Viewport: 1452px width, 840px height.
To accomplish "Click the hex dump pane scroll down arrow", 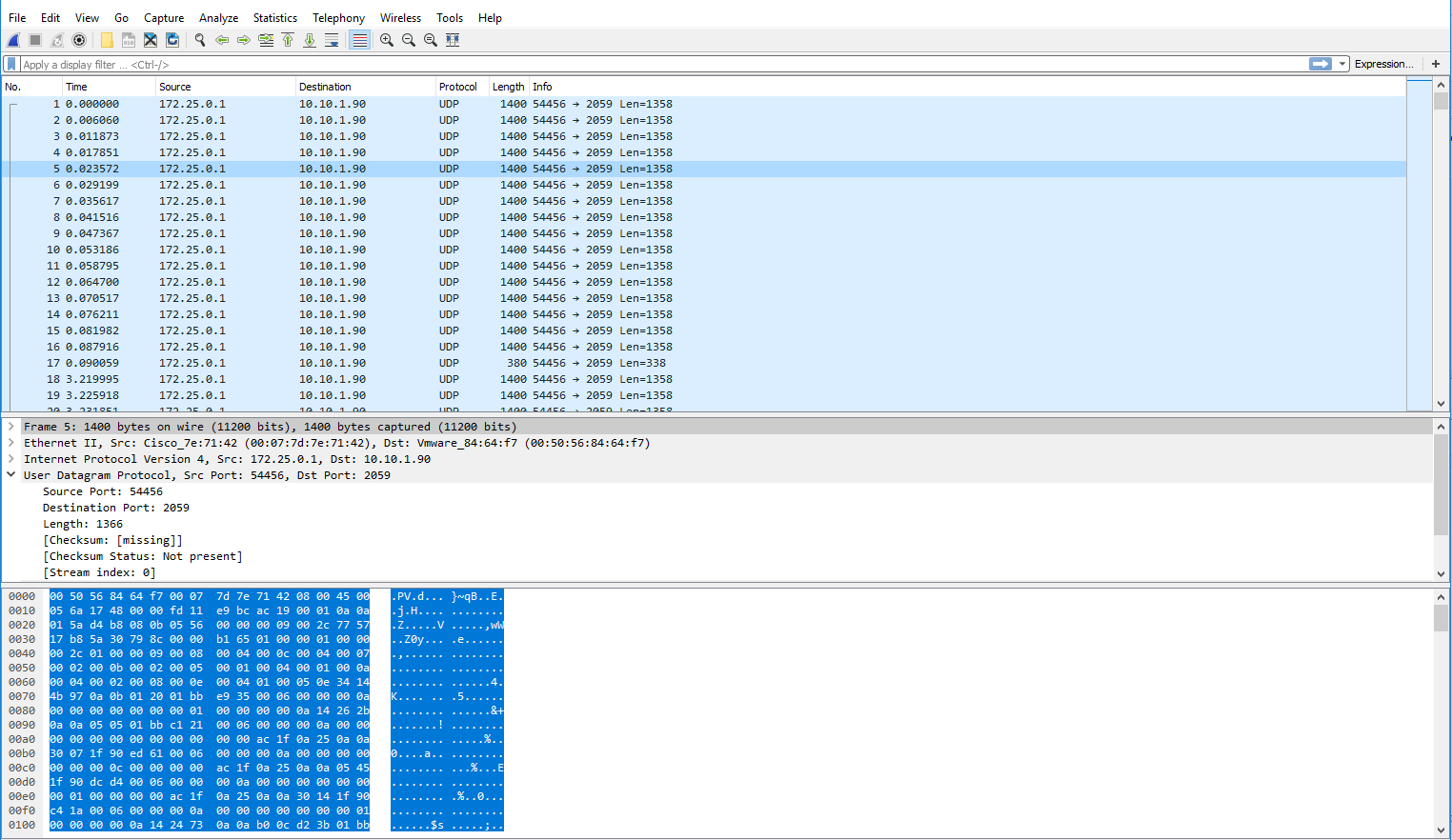I will click(1441, 830).
